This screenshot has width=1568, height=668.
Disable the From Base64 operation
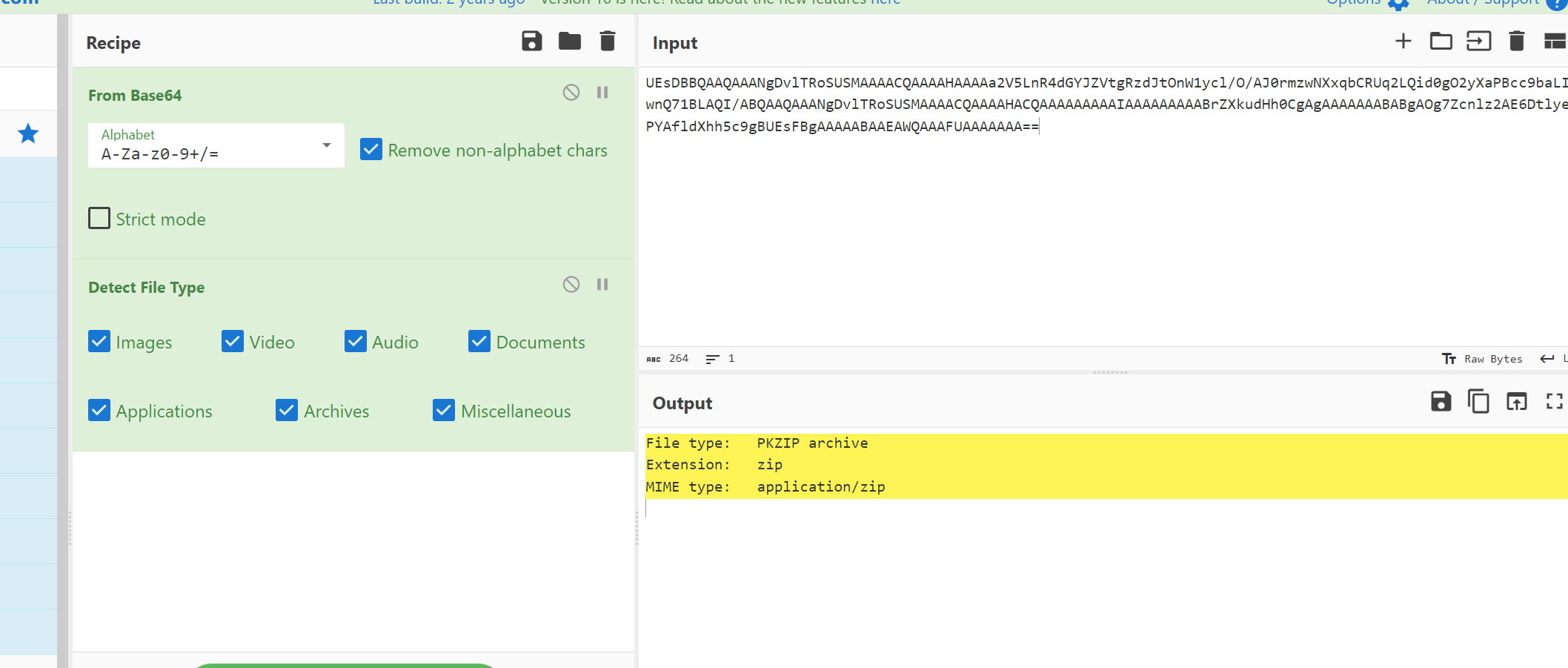tap(571, 93)
